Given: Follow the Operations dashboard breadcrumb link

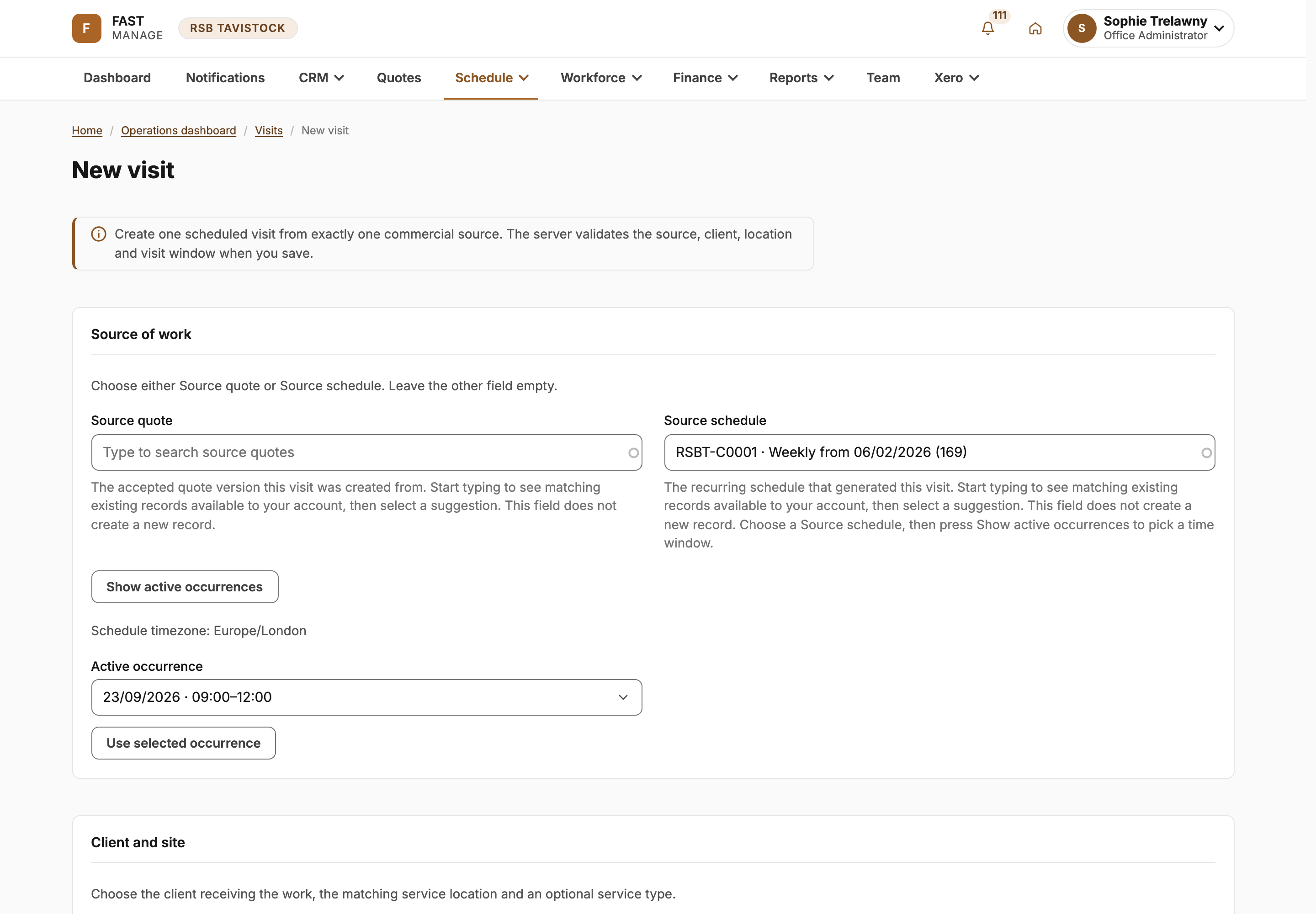Looking at the screenshot, I should [x=179, y=131].
